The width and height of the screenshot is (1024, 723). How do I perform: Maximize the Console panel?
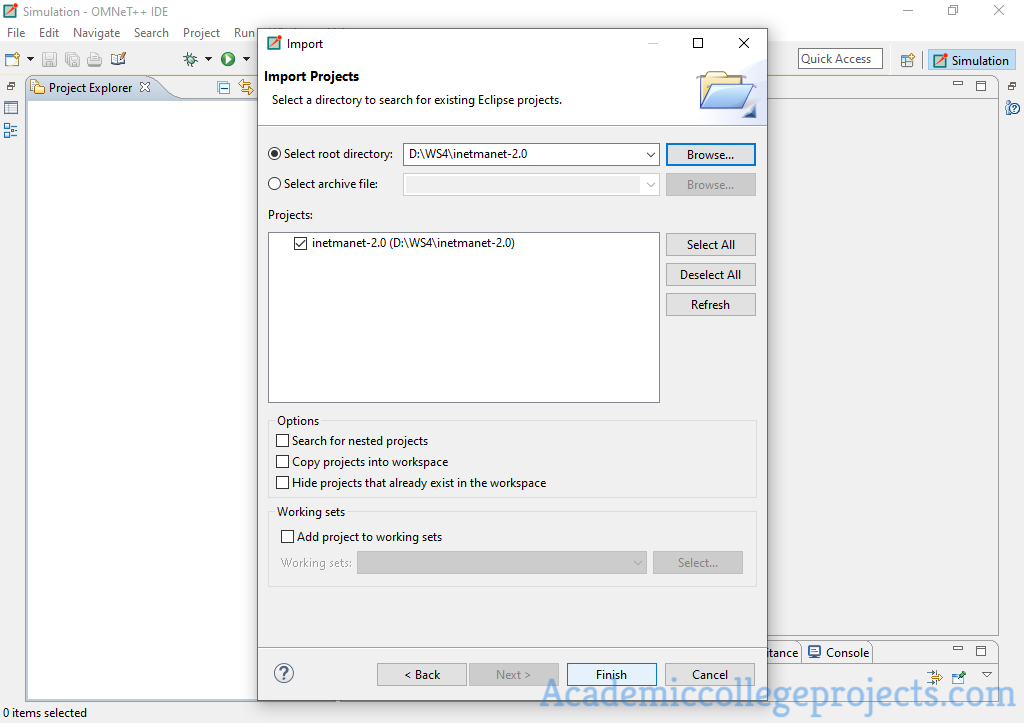tap(981, 651)
